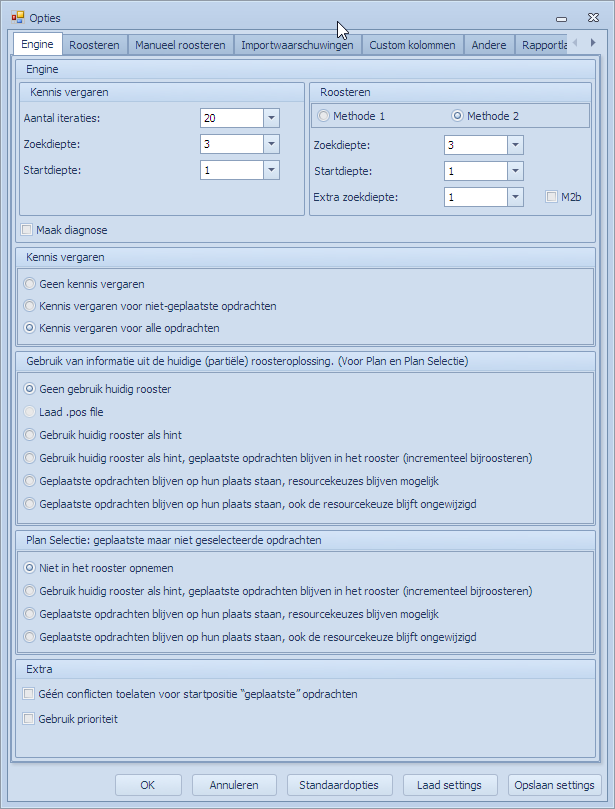Tick the Maak diagnose checkbox

tap(27, 230)
